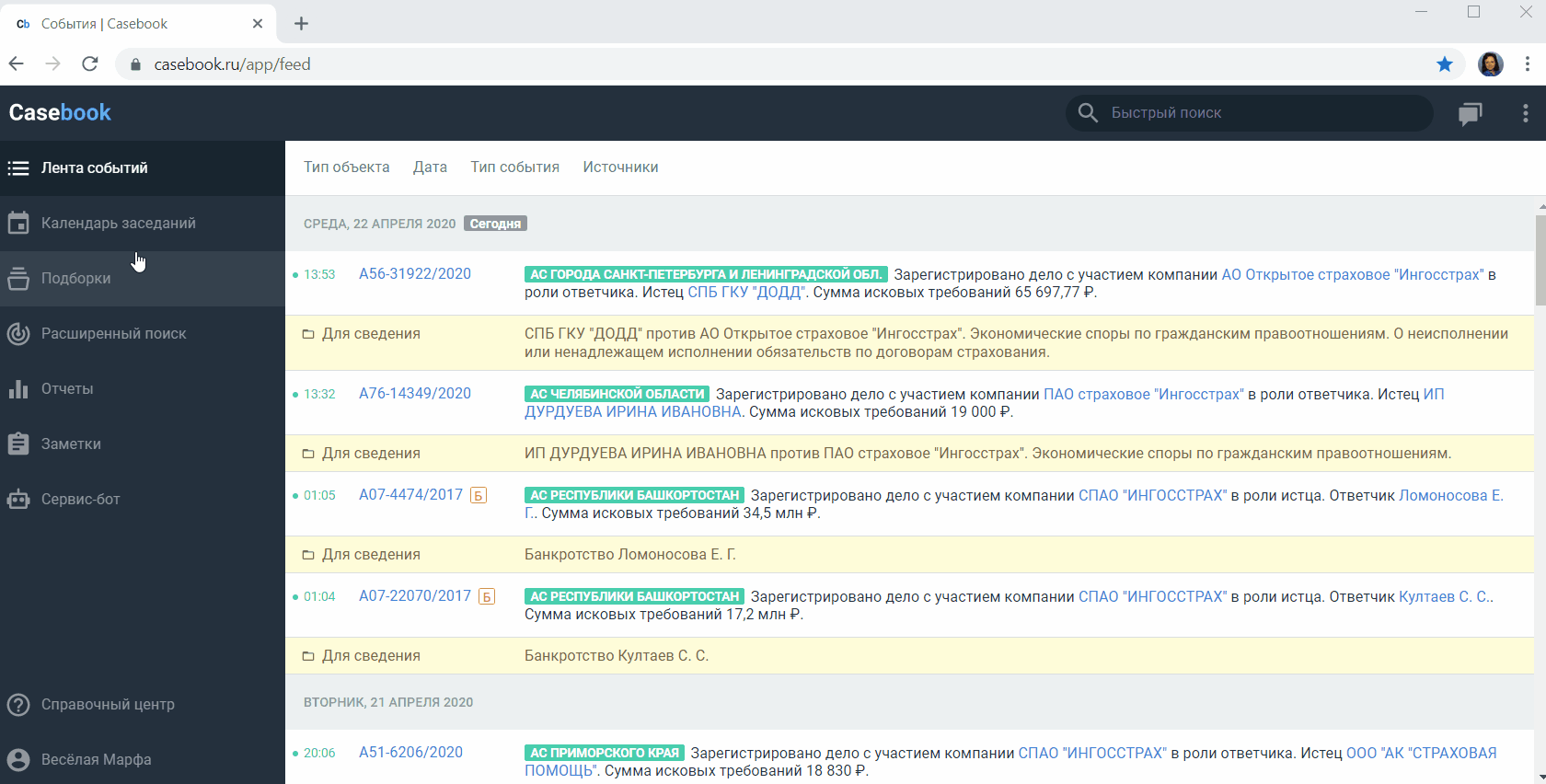This screenshot has height=784, width=1546.
Task: Click the АС ЧЕЛЯБИНСКОЙ ОБЛАСТИ court tag
Action: [x=617, y=394]
